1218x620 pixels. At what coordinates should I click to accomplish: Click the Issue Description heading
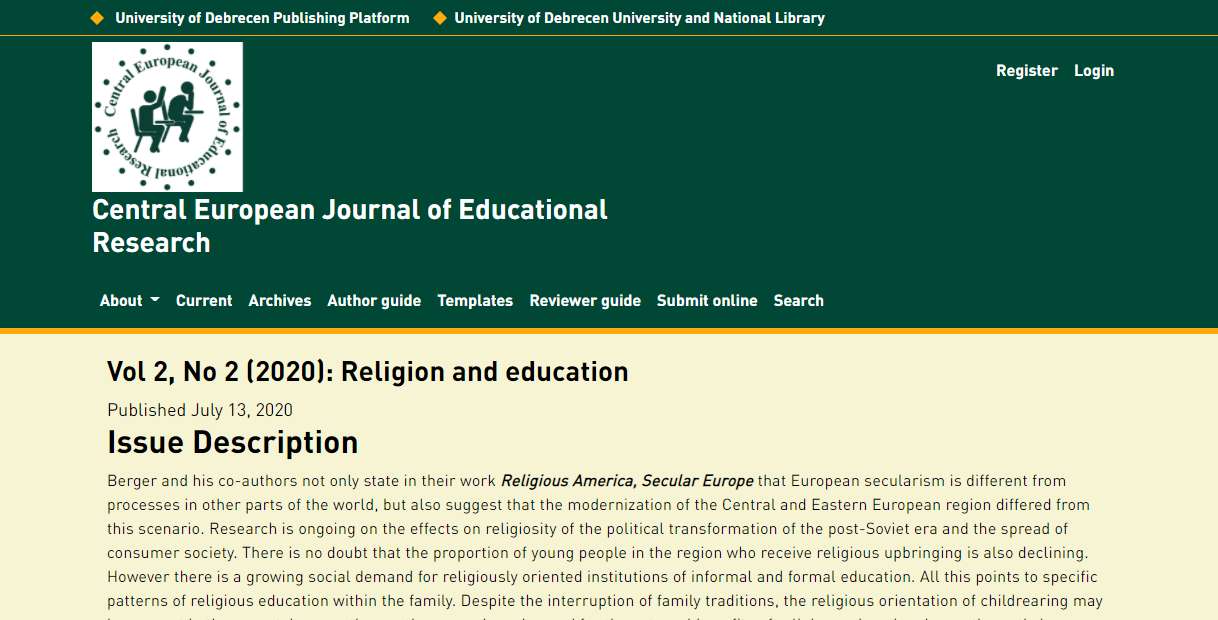tap(232, 442)
